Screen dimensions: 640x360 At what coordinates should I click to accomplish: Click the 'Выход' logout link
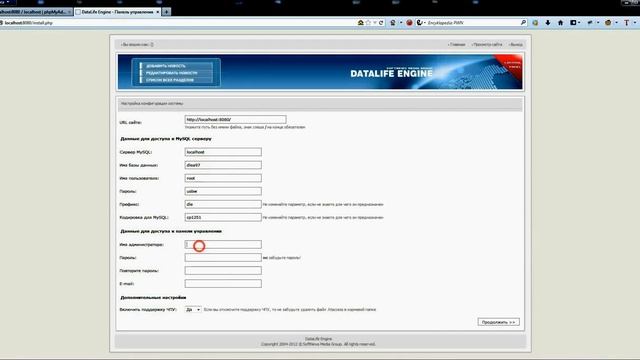pyautogui.click(x=516, y=44)
